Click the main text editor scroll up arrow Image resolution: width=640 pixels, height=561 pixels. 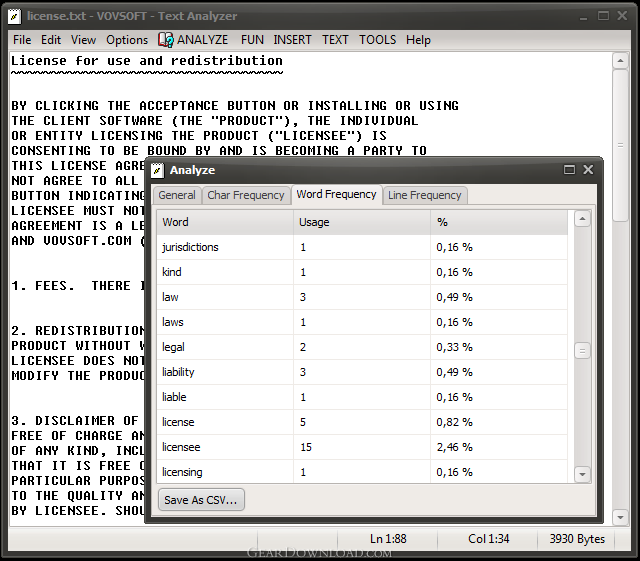point(620,61)
